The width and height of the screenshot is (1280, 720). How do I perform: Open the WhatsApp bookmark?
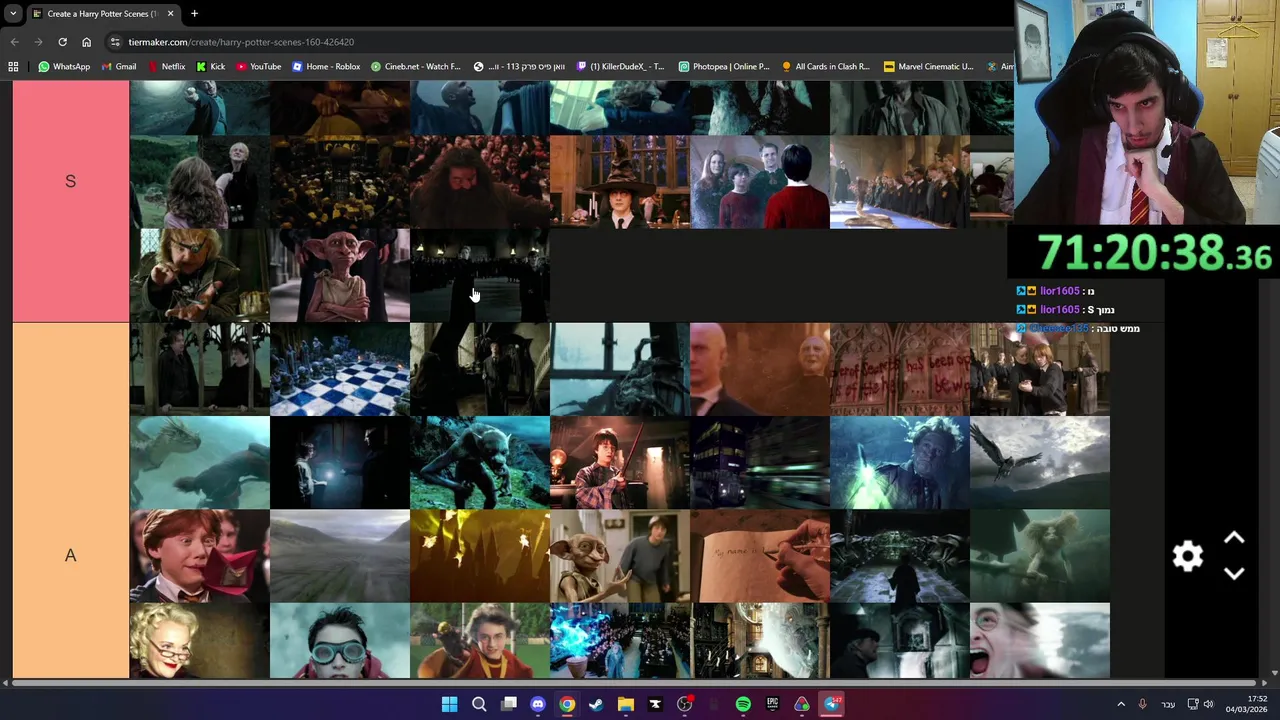[64, 66]
